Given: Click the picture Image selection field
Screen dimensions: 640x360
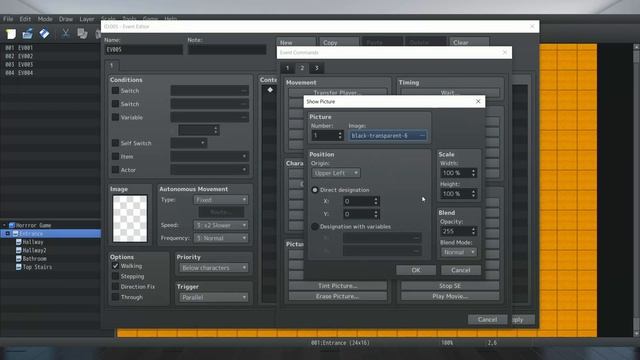Looking at the screenshot, I should coord(387,136).
